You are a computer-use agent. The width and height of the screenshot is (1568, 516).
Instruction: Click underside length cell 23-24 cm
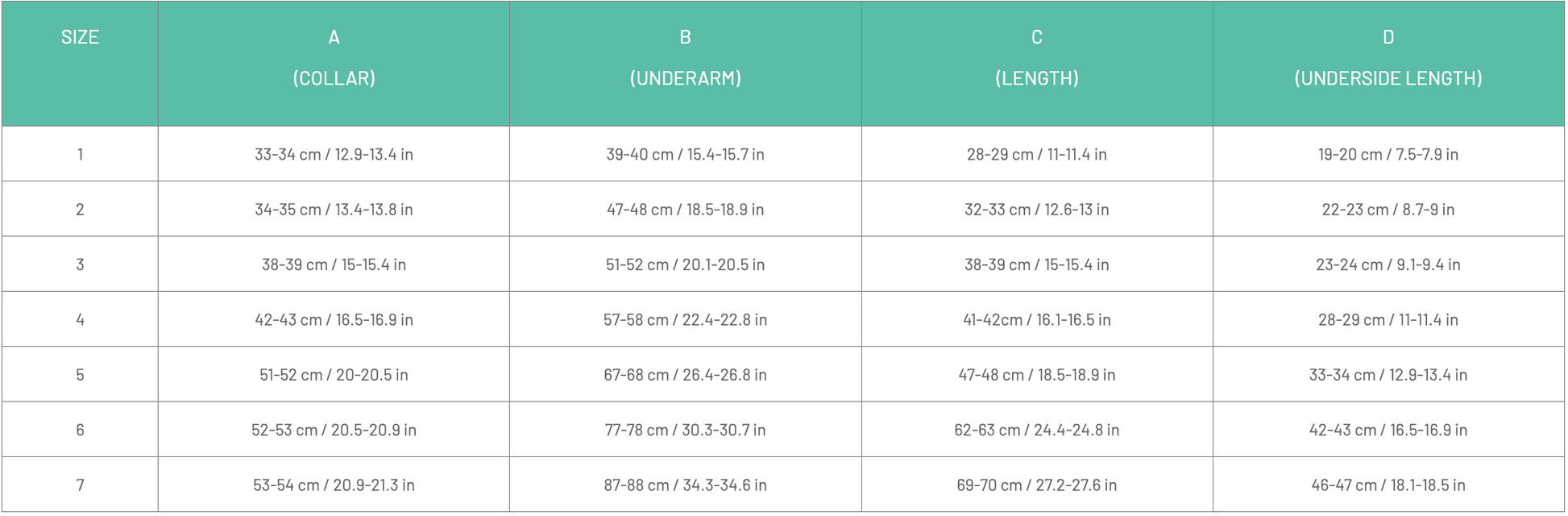[1388, 264]
